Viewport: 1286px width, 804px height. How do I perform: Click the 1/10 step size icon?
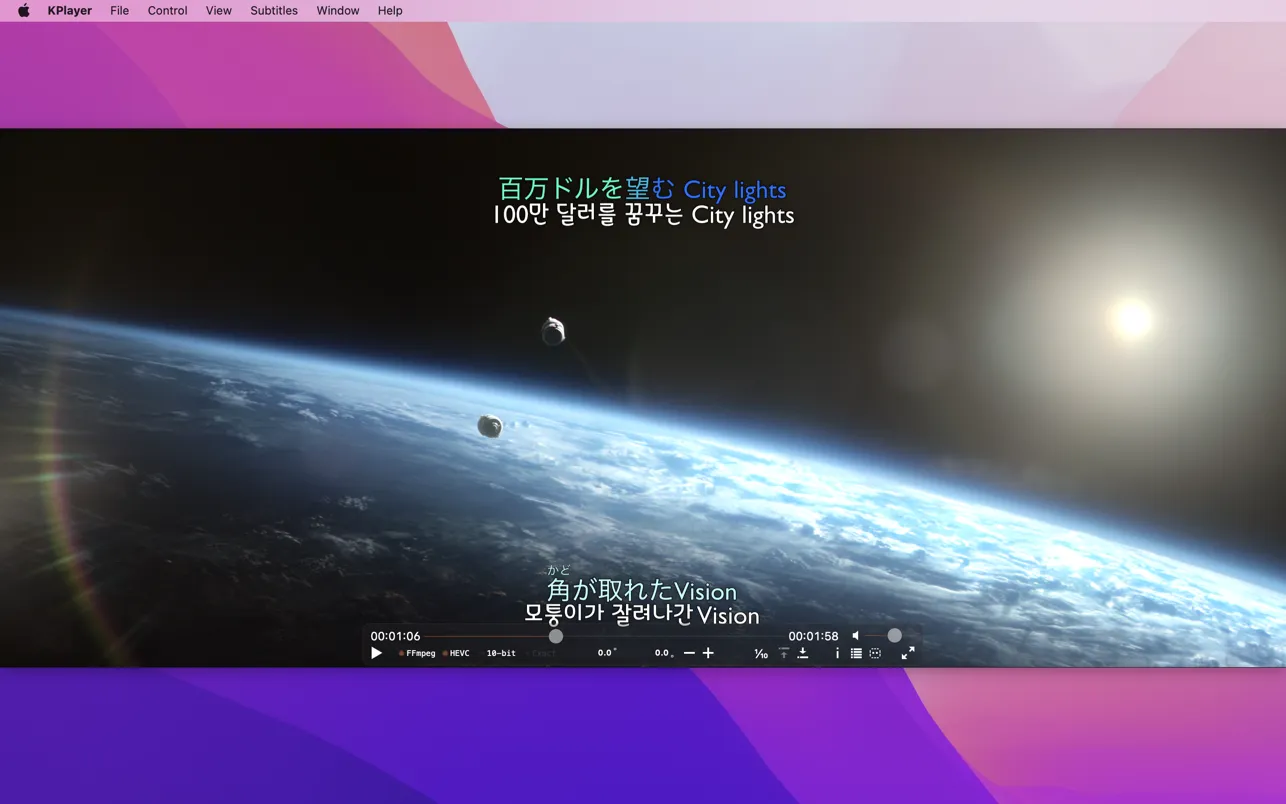tap(761, 653)
